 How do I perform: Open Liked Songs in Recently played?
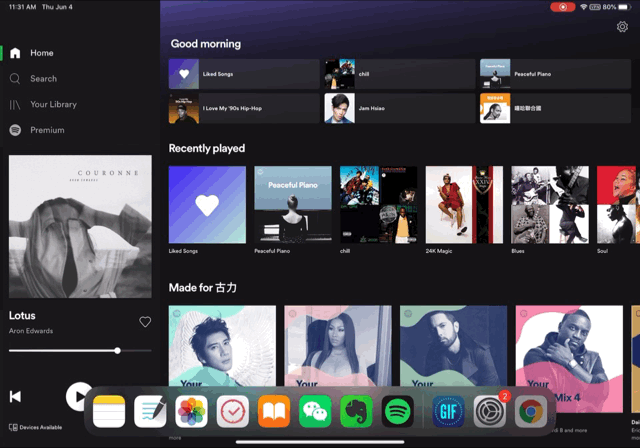coord(207,205)
